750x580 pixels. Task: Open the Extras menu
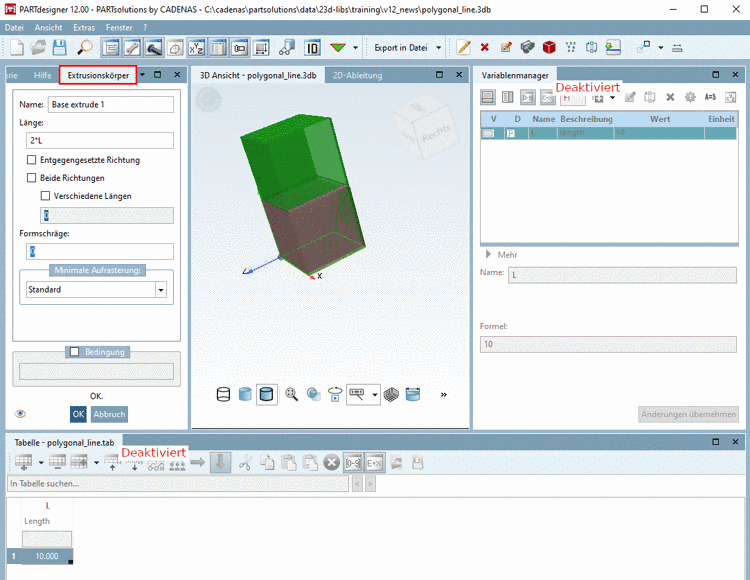pos(84,27)
